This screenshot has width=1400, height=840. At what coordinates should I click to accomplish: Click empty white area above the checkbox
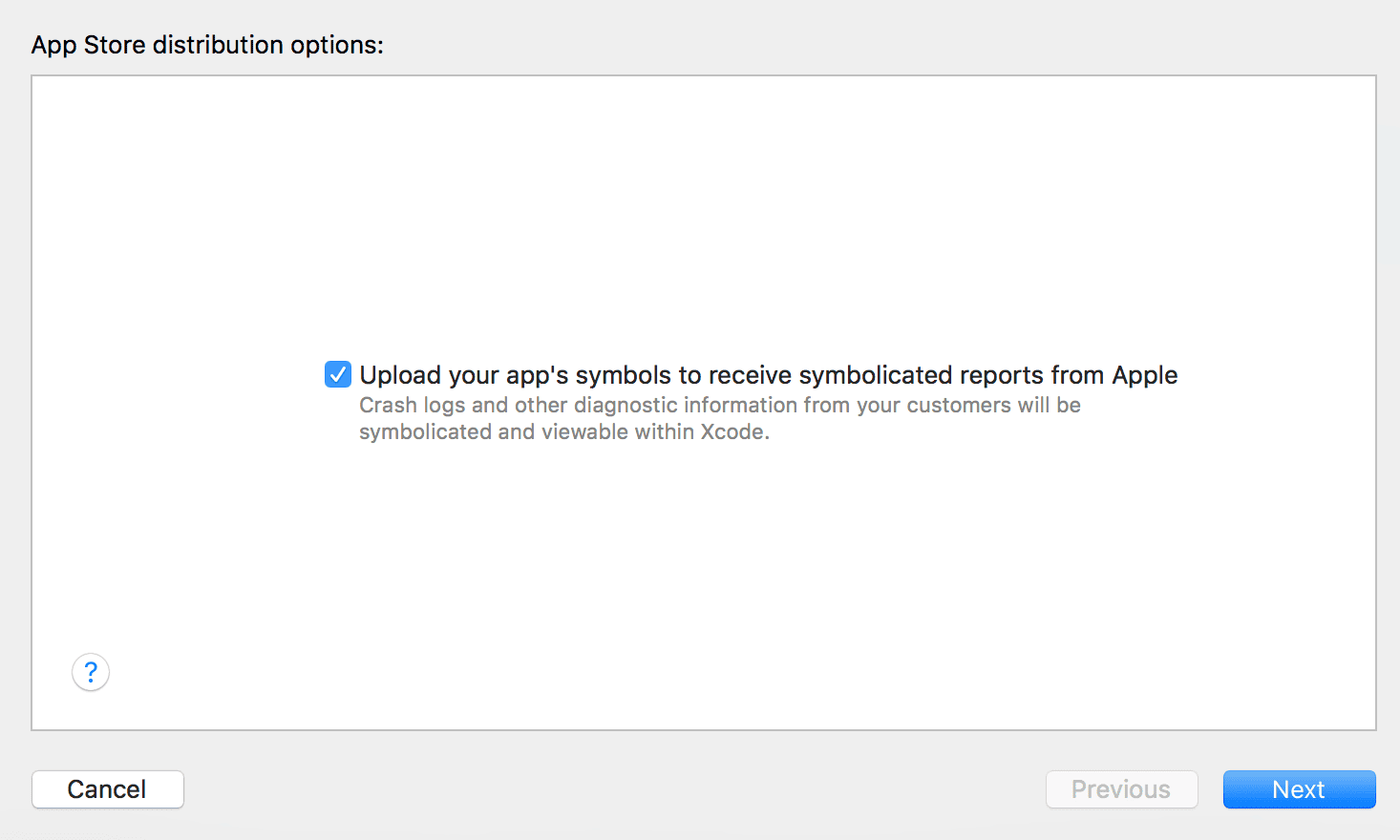704,210
